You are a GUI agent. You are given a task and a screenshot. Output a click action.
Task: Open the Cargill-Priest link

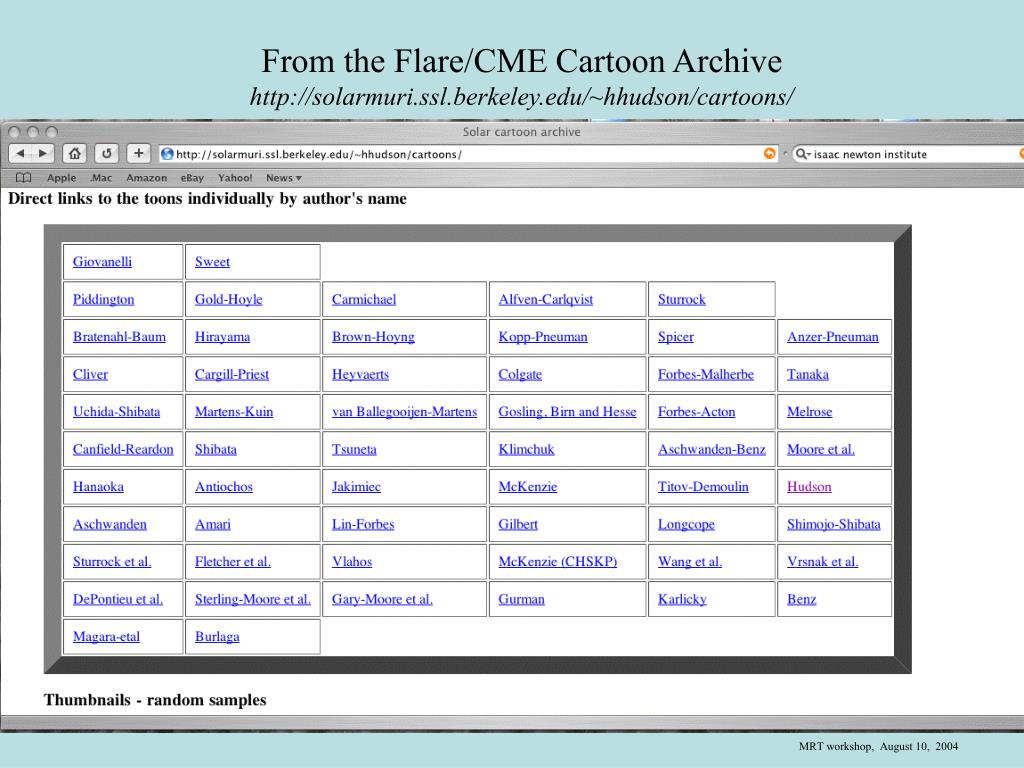click(x=232, y=375)
